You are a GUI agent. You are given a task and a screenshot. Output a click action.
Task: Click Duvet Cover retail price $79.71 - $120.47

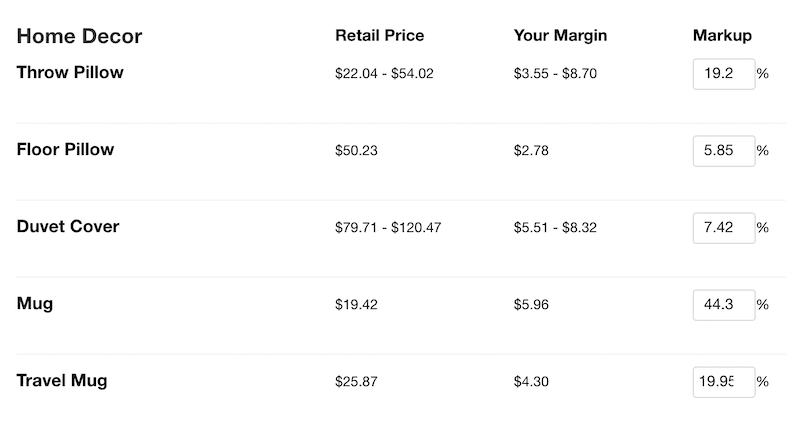[388, 228]
